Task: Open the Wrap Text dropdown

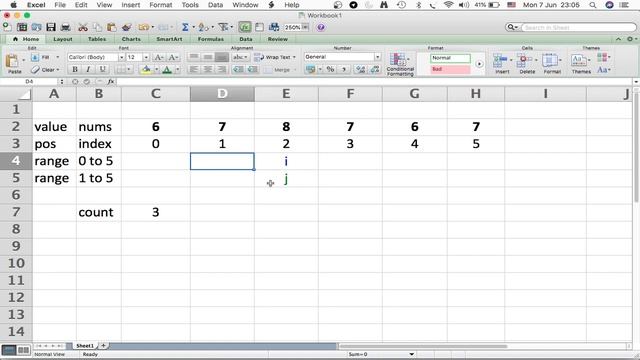Action: pos(294,57)
